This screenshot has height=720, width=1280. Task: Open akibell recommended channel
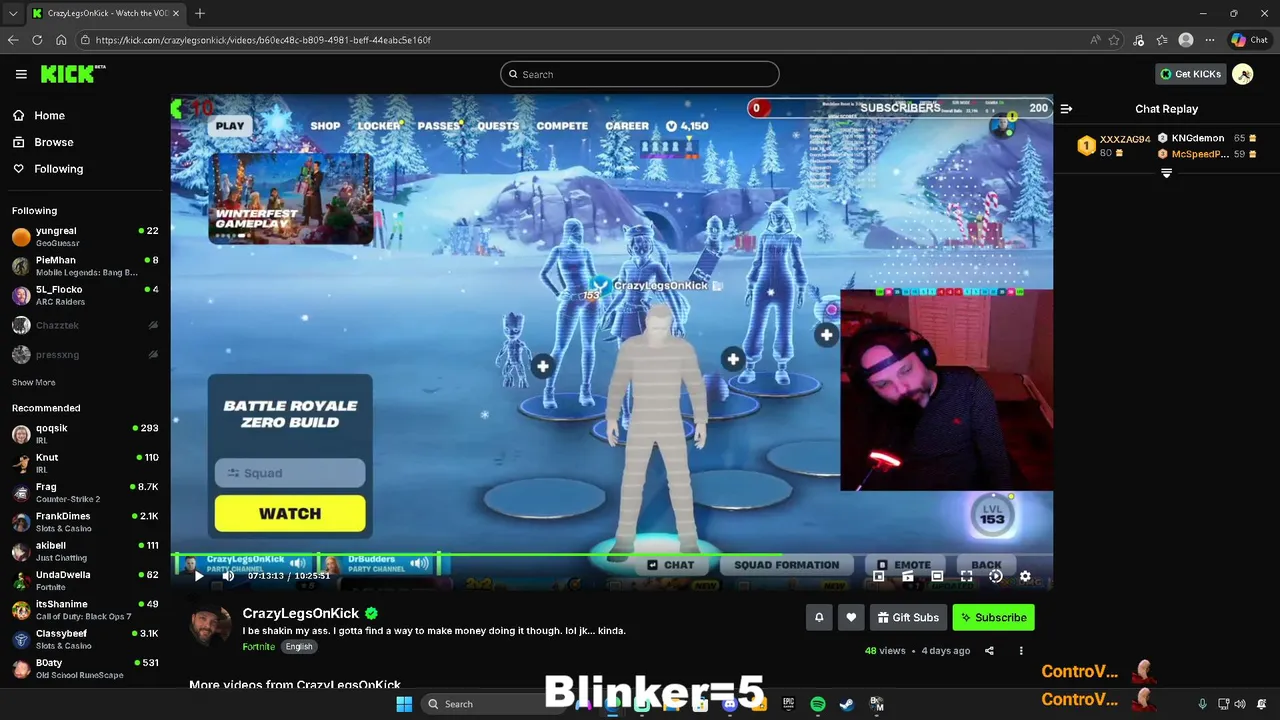[85, 551]
